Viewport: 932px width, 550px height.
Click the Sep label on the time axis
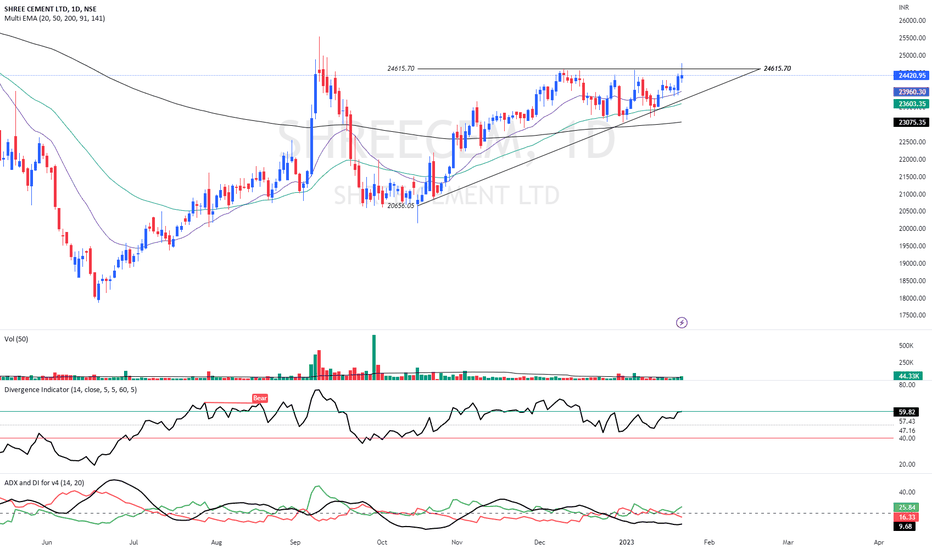(295, 542)
